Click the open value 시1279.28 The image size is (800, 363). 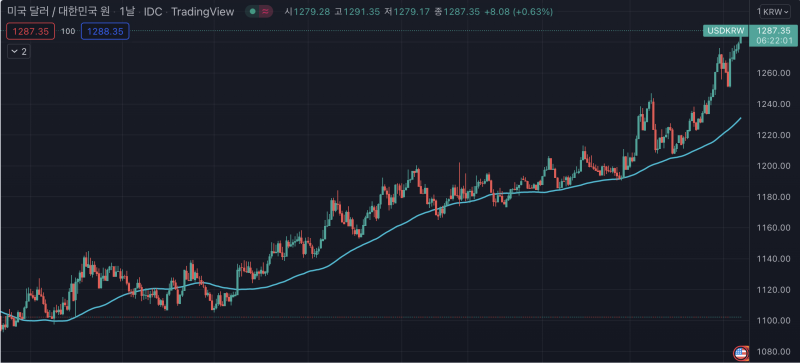(307, 11)
